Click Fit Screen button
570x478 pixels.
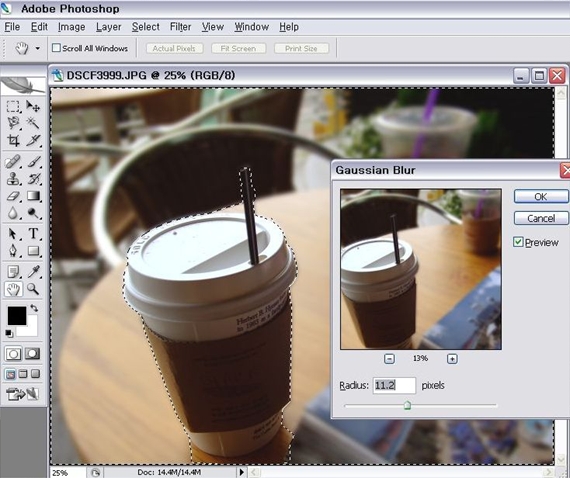point(238,48)
